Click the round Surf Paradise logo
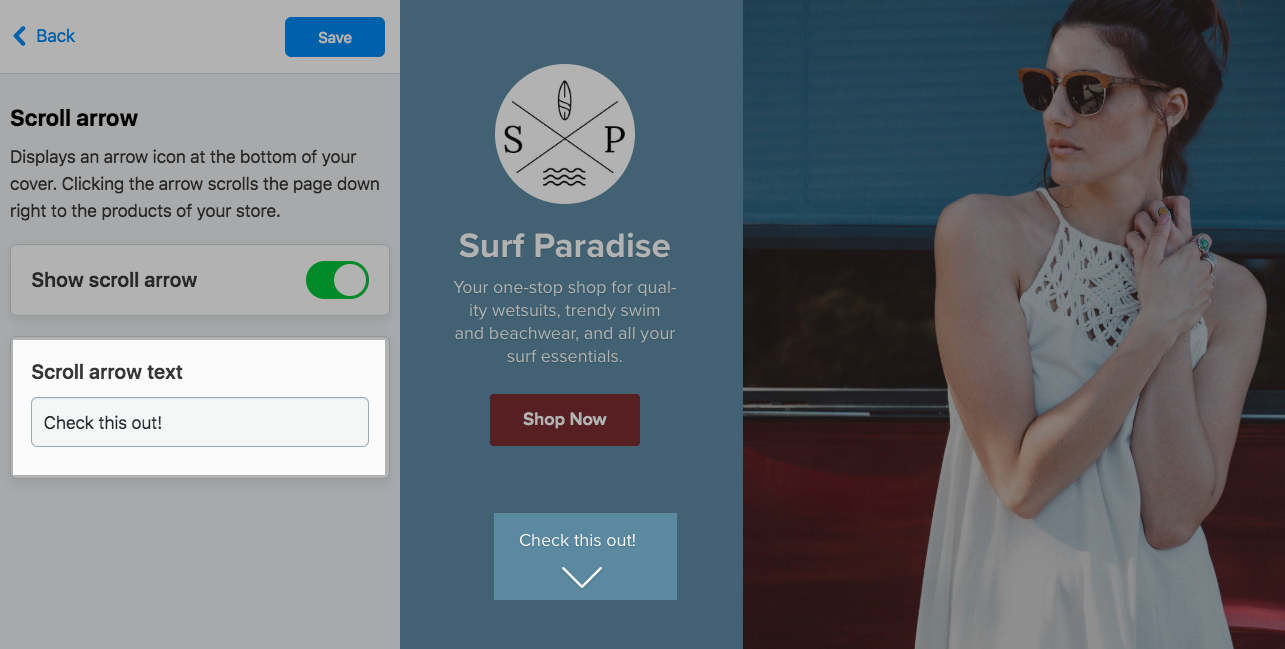 coord(565,134)
